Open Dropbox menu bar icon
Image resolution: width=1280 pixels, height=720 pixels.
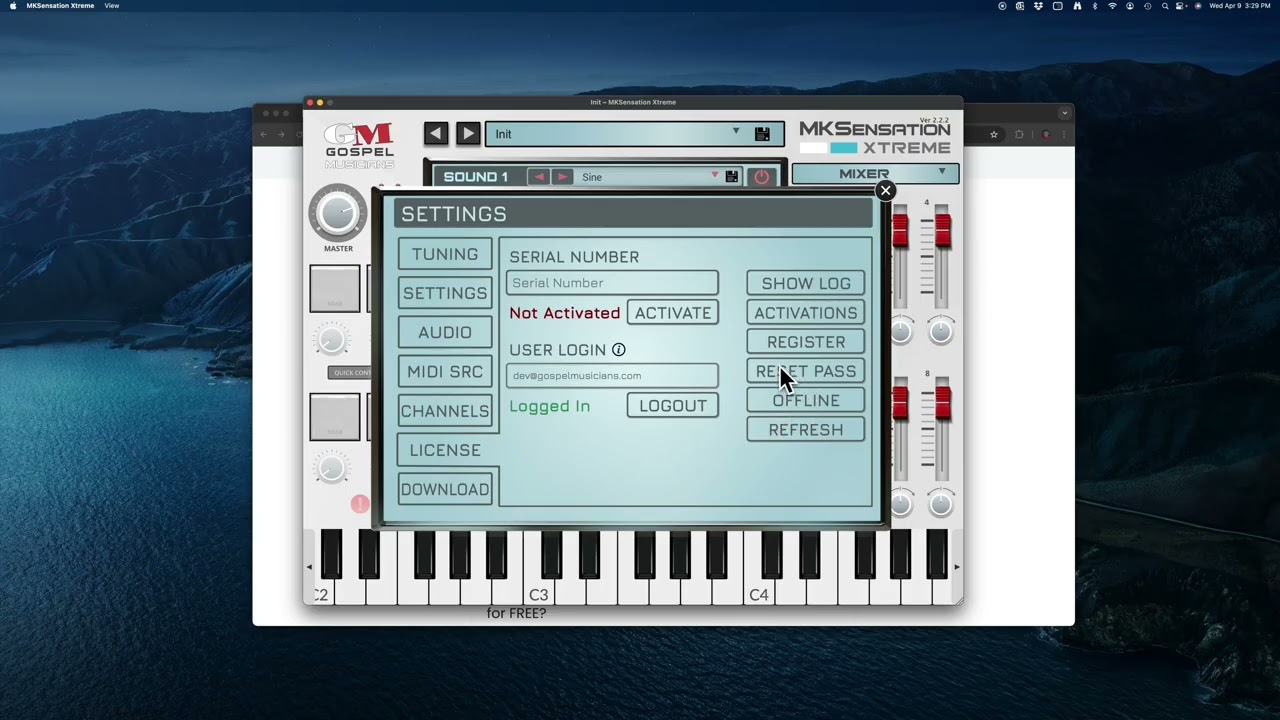[x=1038, y=6]
